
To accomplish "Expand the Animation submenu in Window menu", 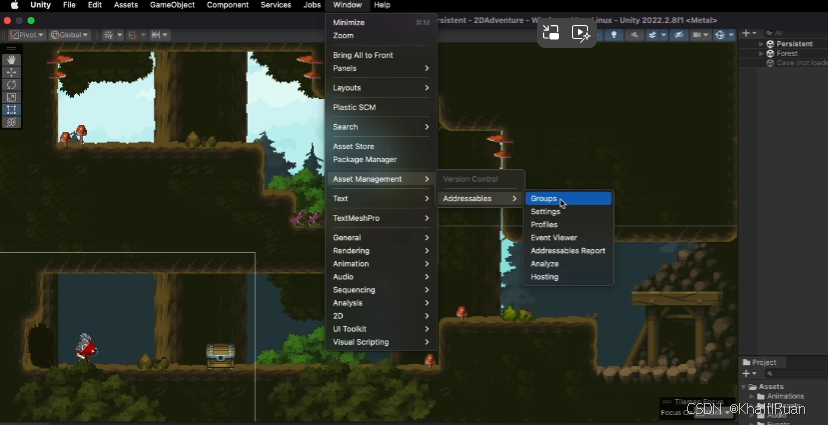I will (381, 263).
